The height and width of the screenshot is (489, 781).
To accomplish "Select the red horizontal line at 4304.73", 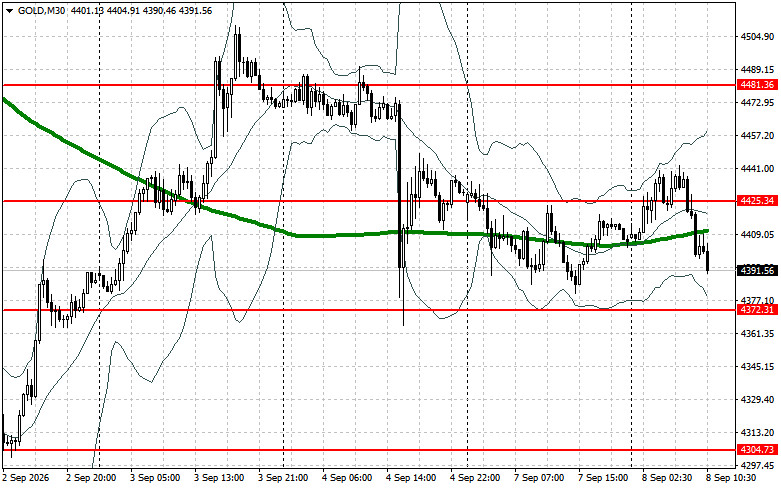I will 369,450.
